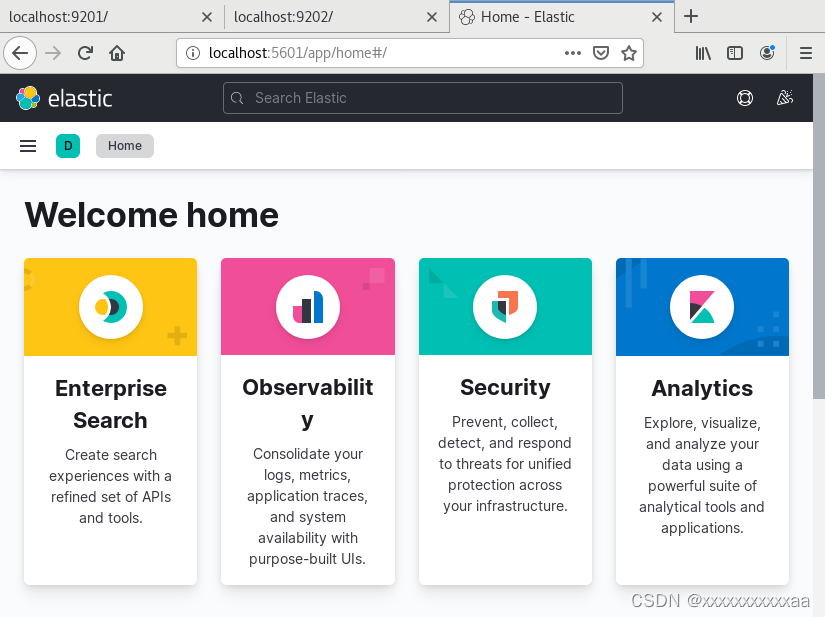Open the Firefox account icon

point(767,53)
